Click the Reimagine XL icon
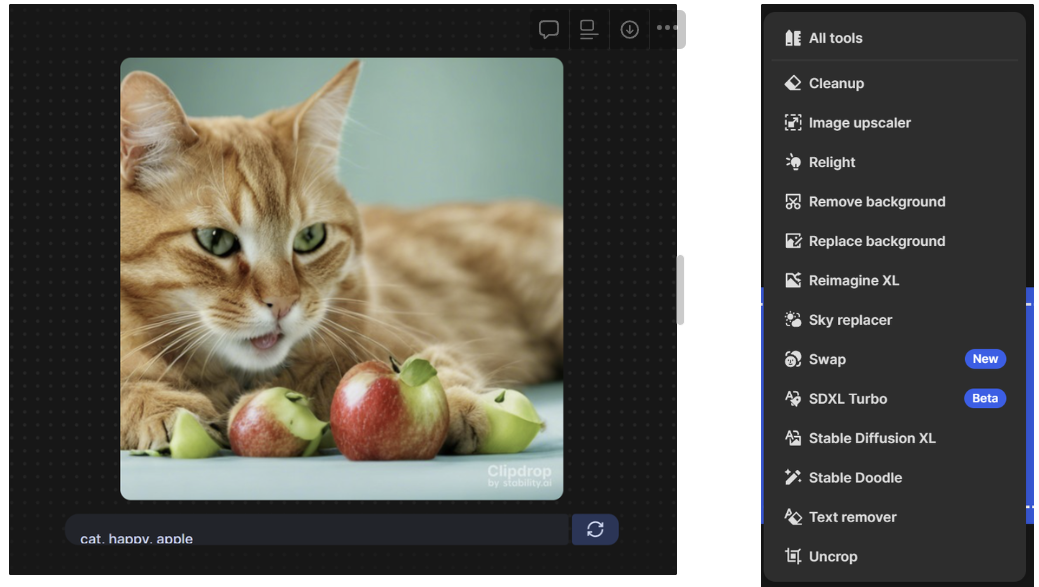 click(x=793, y=280)
